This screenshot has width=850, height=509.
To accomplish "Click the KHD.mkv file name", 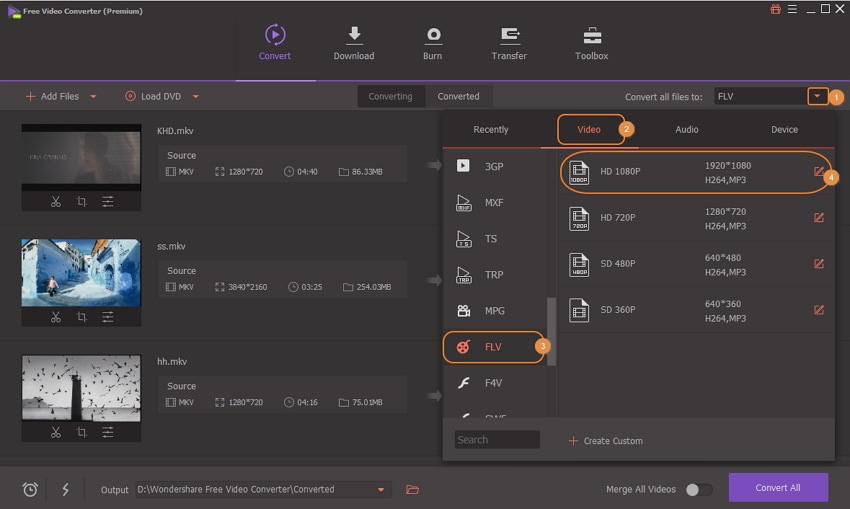I will click(x=175, y=131).
